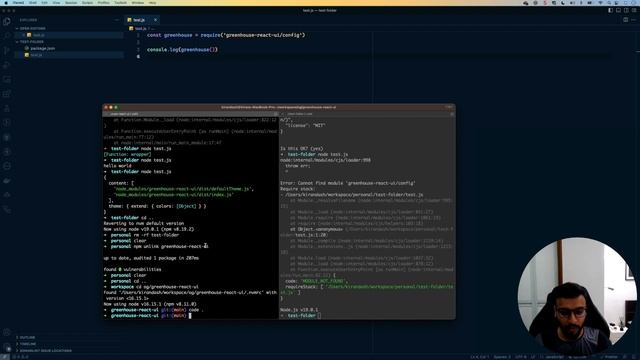The image size is (640, 360).
Task: Open the Explorer view in activity bar
Action: coord(7,21)
